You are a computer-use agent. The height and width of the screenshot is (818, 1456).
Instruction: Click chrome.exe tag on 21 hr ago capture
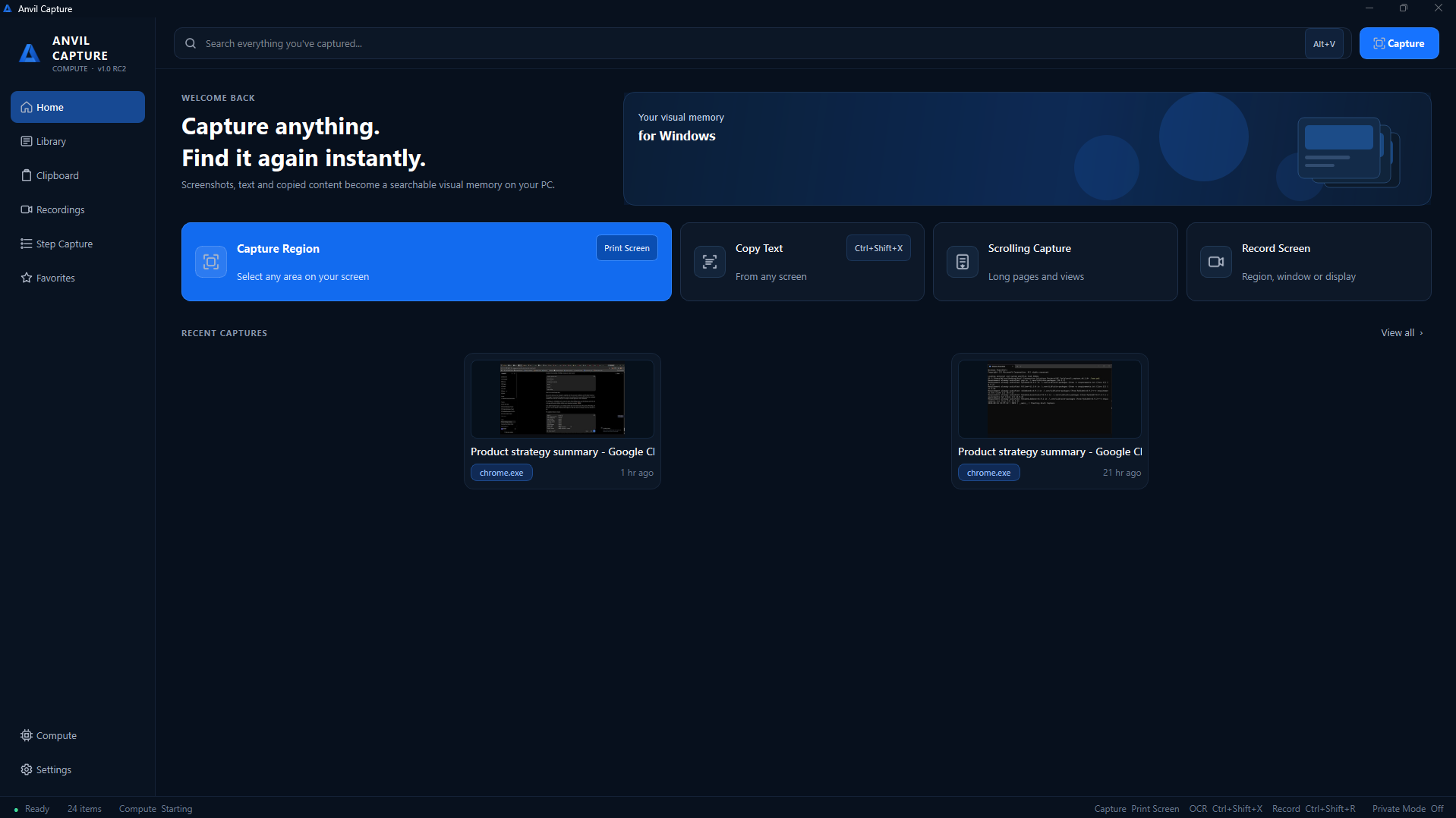989,473
